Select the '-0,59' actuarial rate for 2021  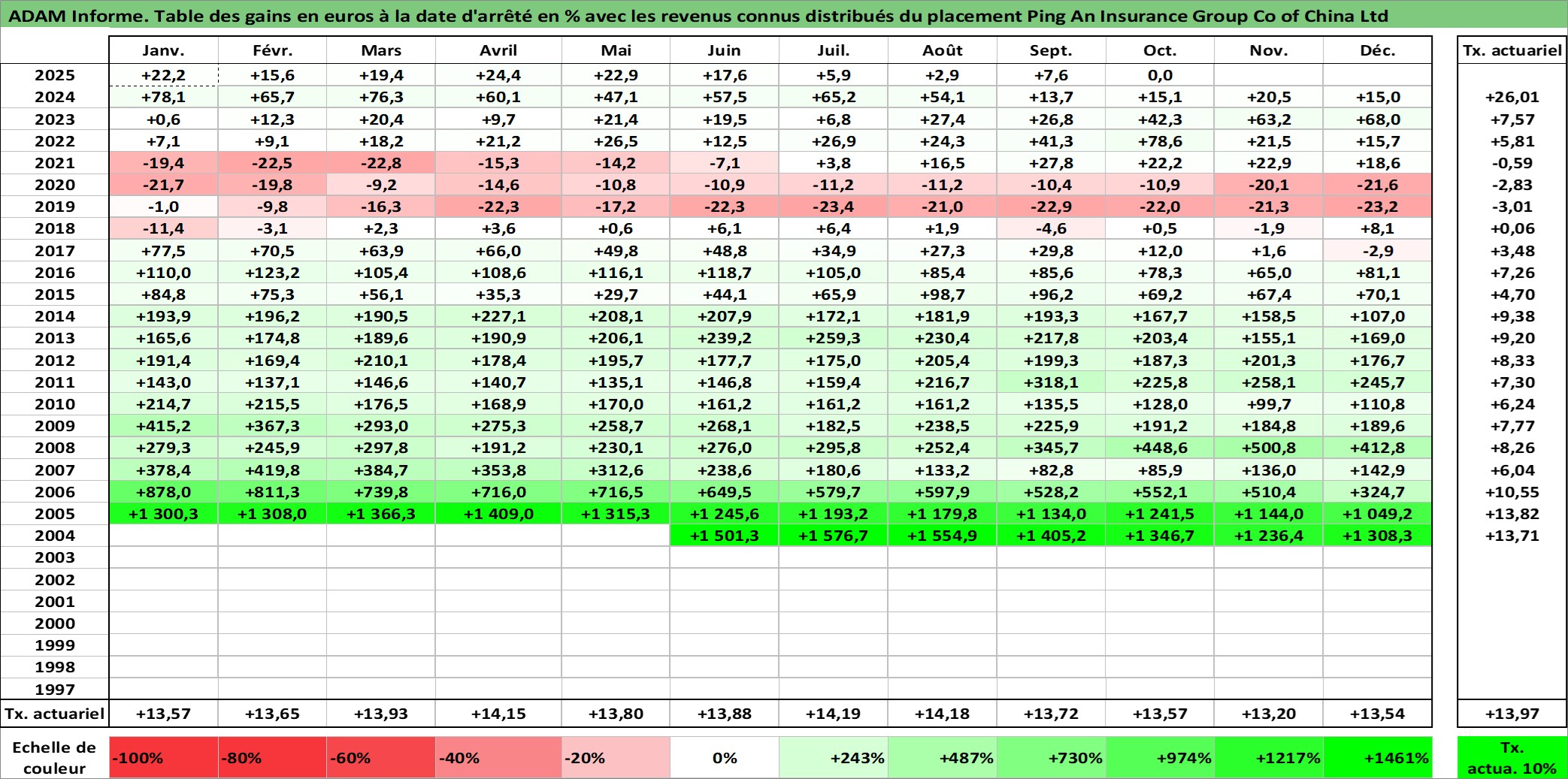coord(1512,163)
